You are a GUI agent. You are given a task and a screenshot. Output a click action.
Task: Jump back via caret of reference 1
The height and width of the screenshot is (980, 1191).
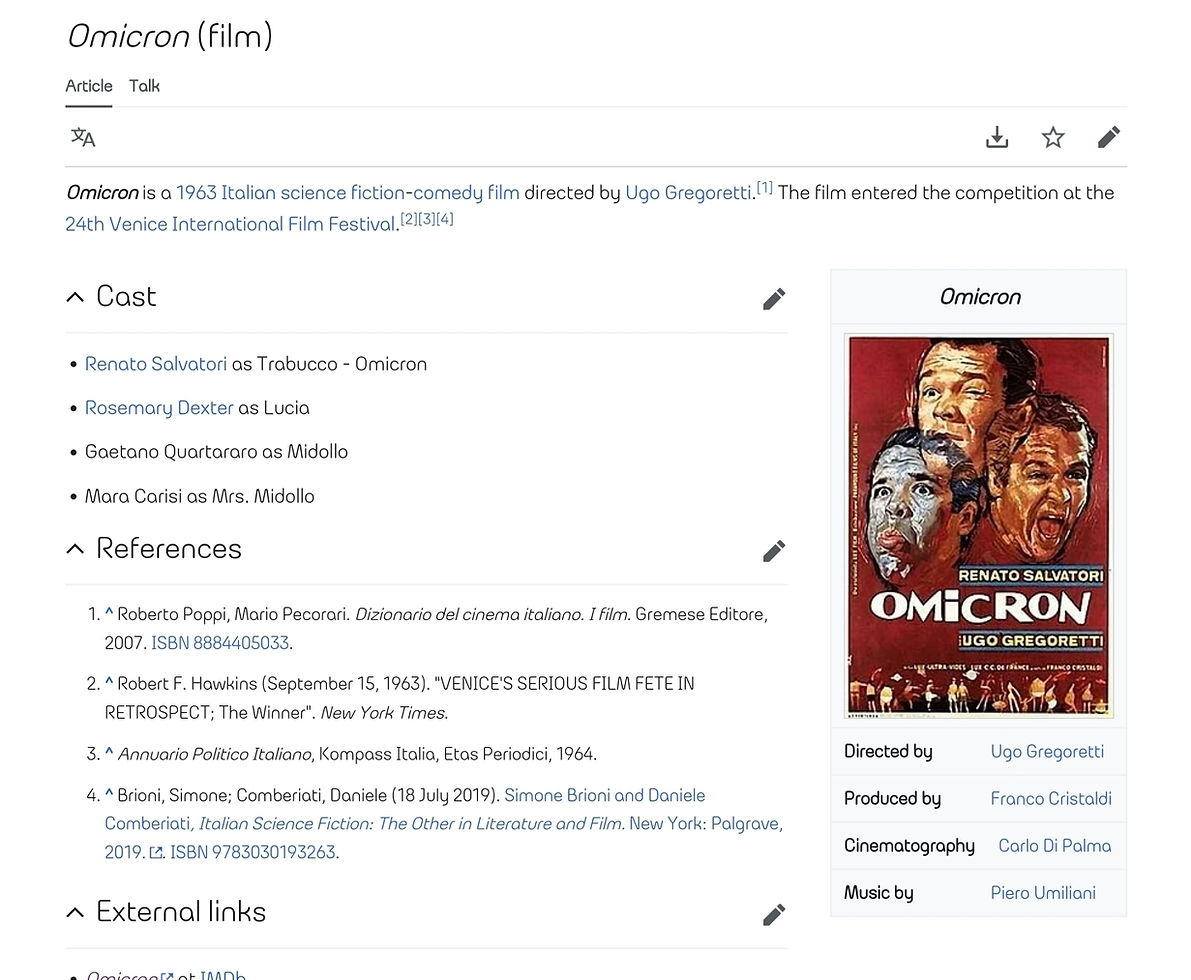[x=109, y=612]
